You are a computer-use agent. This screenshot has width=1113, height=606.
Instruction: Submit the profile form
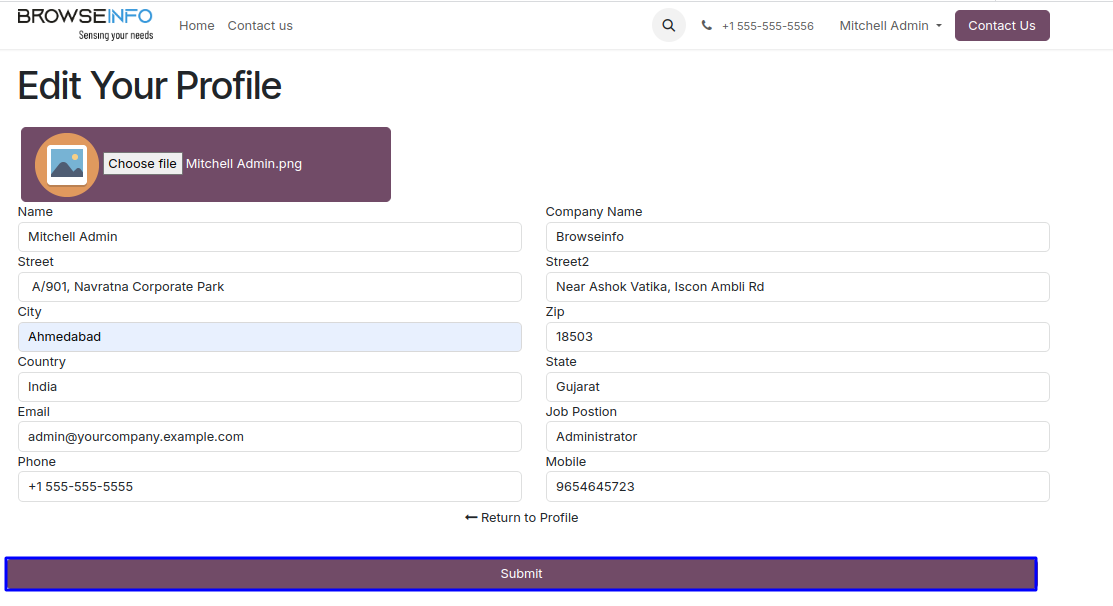[521, 574]
